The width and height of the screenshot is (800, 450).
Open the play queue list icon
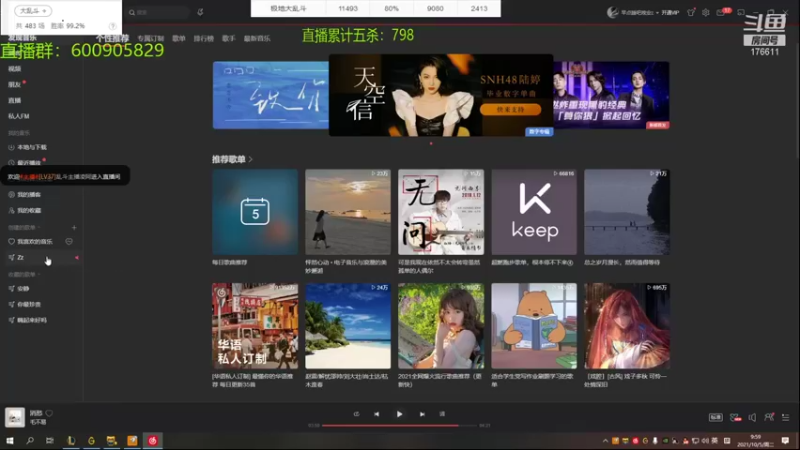click(x=786, y=417)
